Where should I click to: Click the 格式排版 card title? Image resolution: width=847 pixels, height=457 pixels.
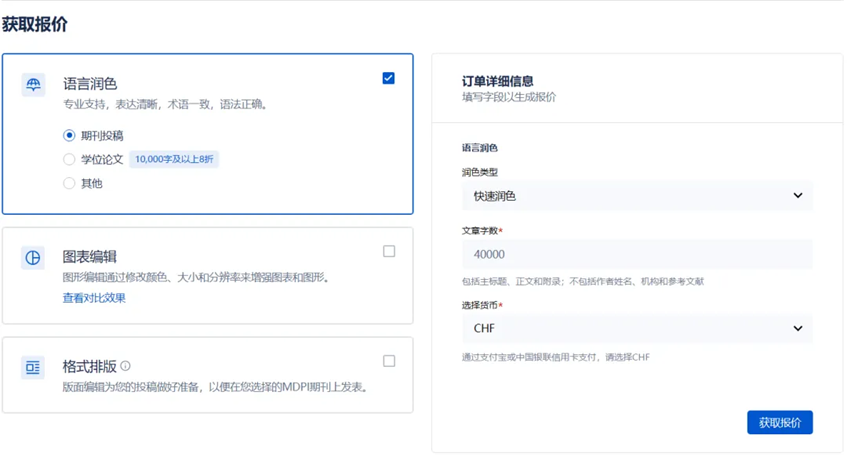coord(89,366)
